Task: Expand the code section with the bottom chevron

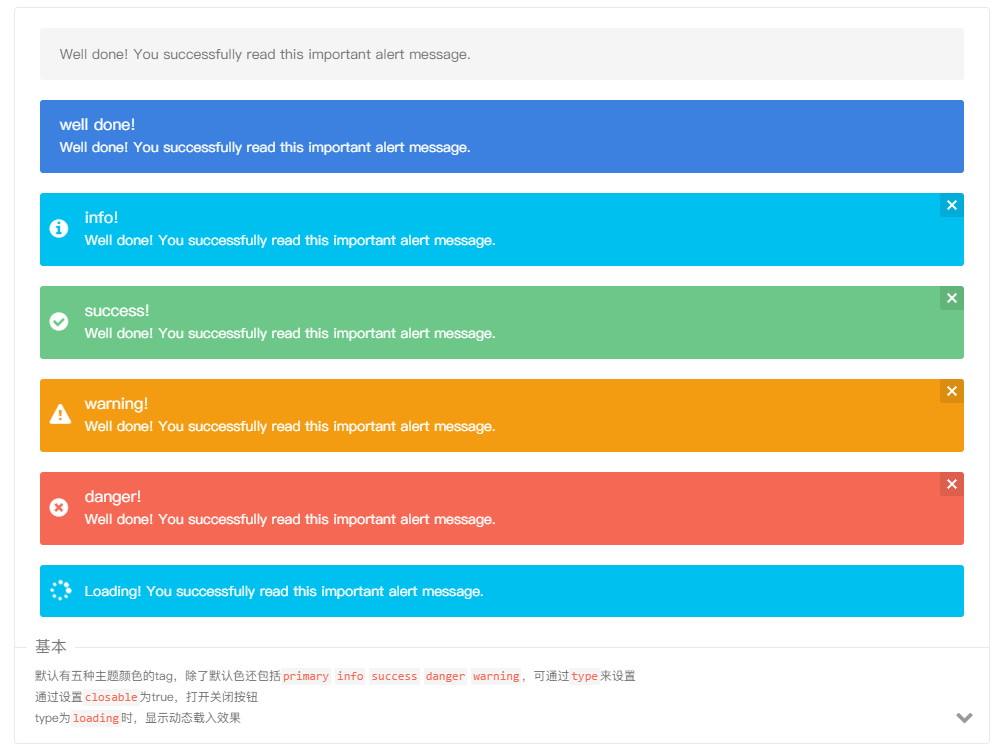Action: coord(964,717)
